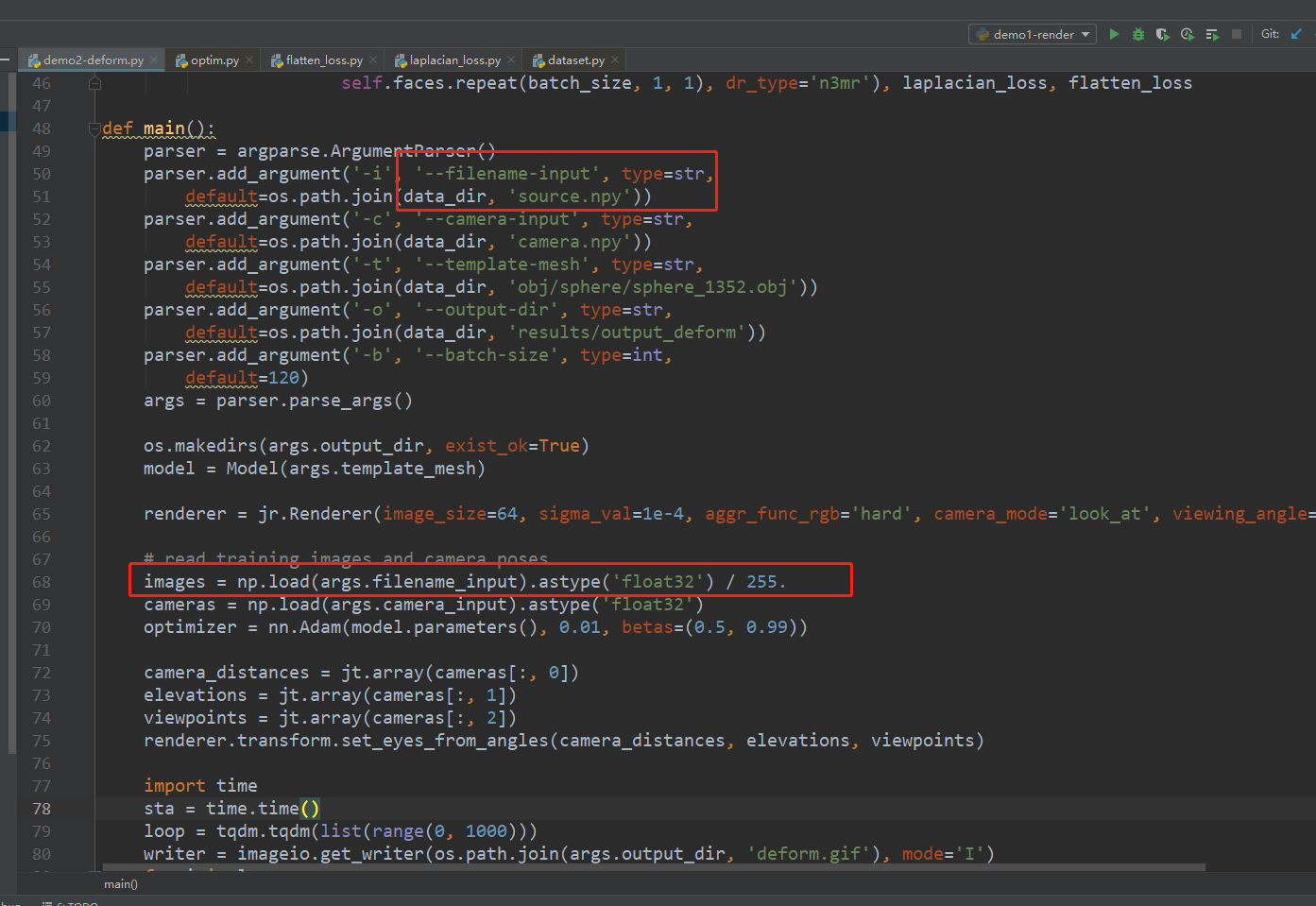
Task: Switch to the optim.py tab
Action: (x=214, y=60)
